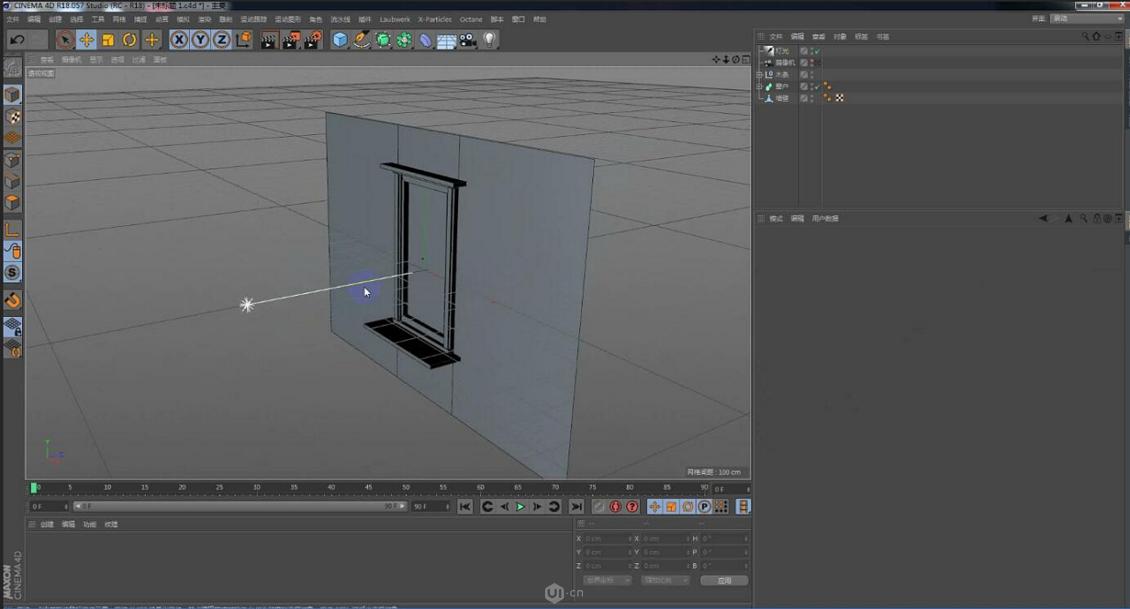The image size is (1130, 609).
Task: Toggle the Y axis lock
Action: [201, 40]
